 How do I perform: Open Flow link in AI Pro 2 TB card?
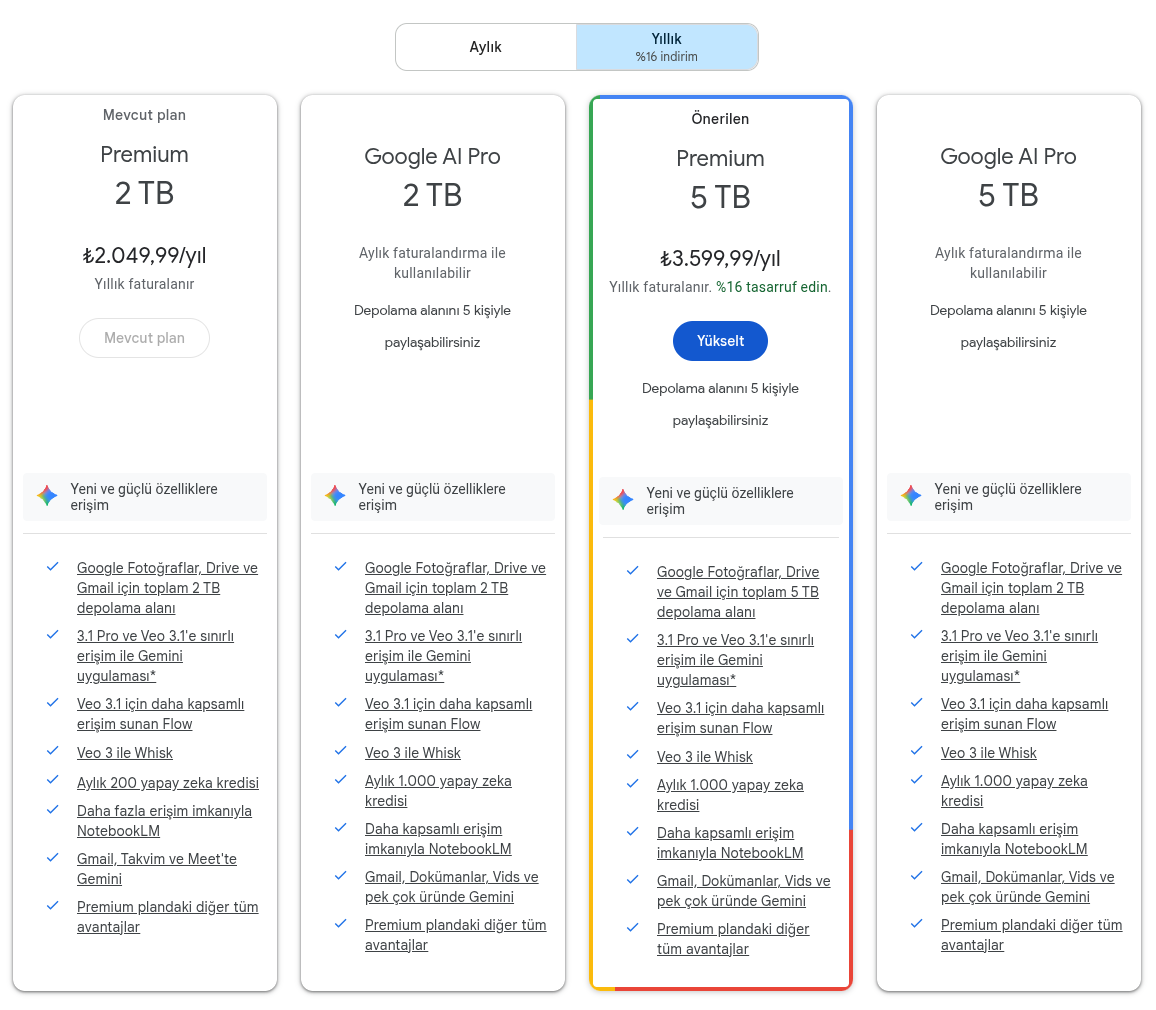point(449,714)
